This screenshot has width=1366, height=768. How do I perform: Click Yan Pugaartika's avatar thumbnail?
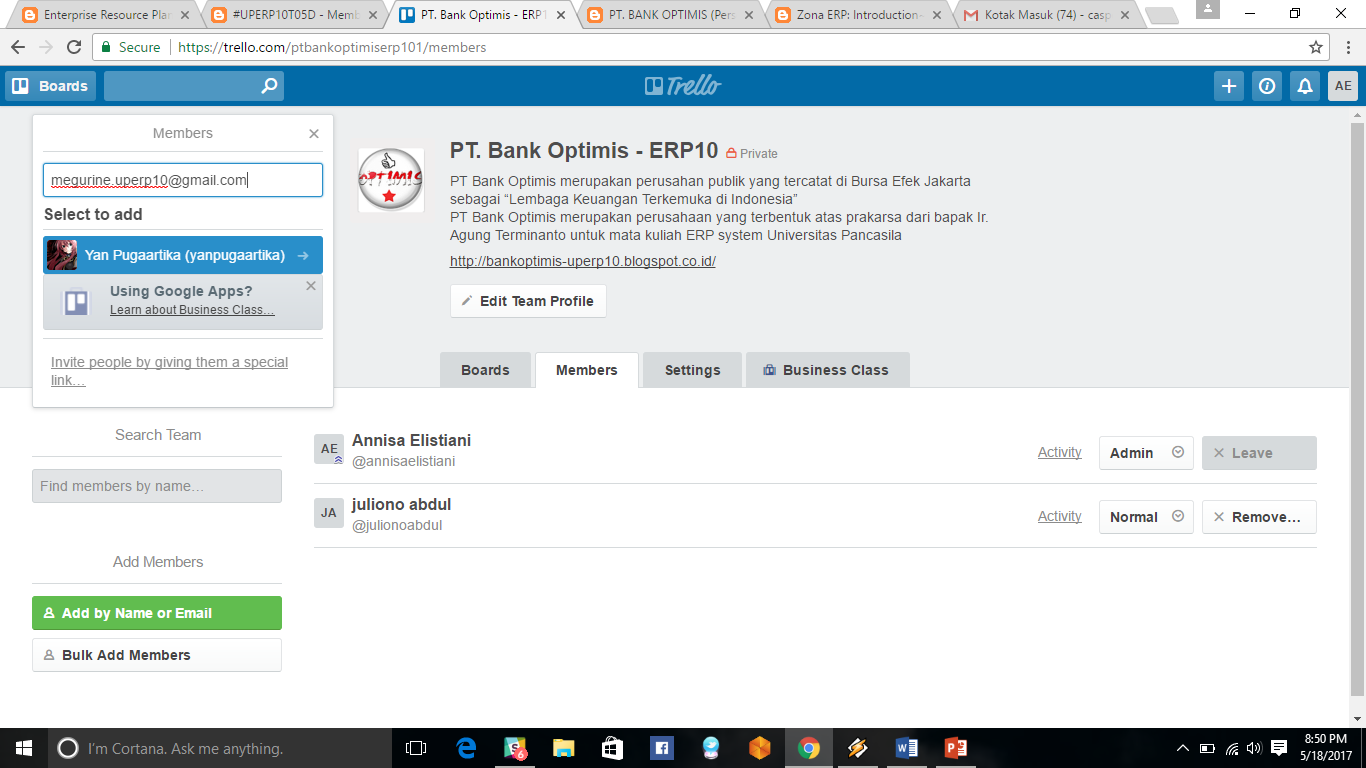click(62, 255)
